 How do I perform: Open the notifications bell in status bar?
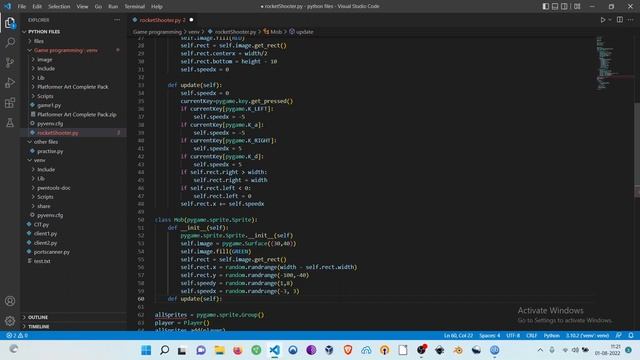(631, 335)
